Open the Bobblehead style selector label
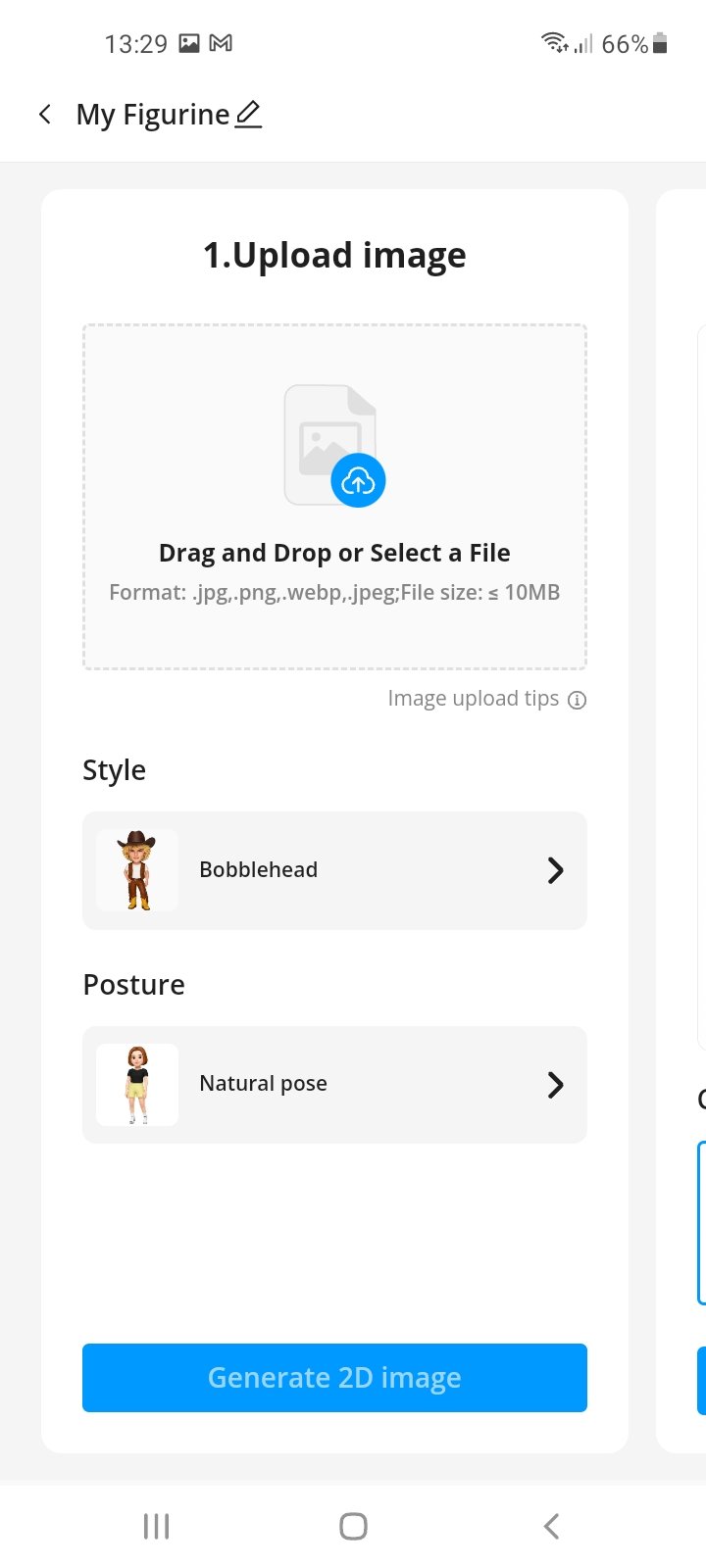Image resolution: width=706 pixels, height=1568 pixels. coord(259,870)
